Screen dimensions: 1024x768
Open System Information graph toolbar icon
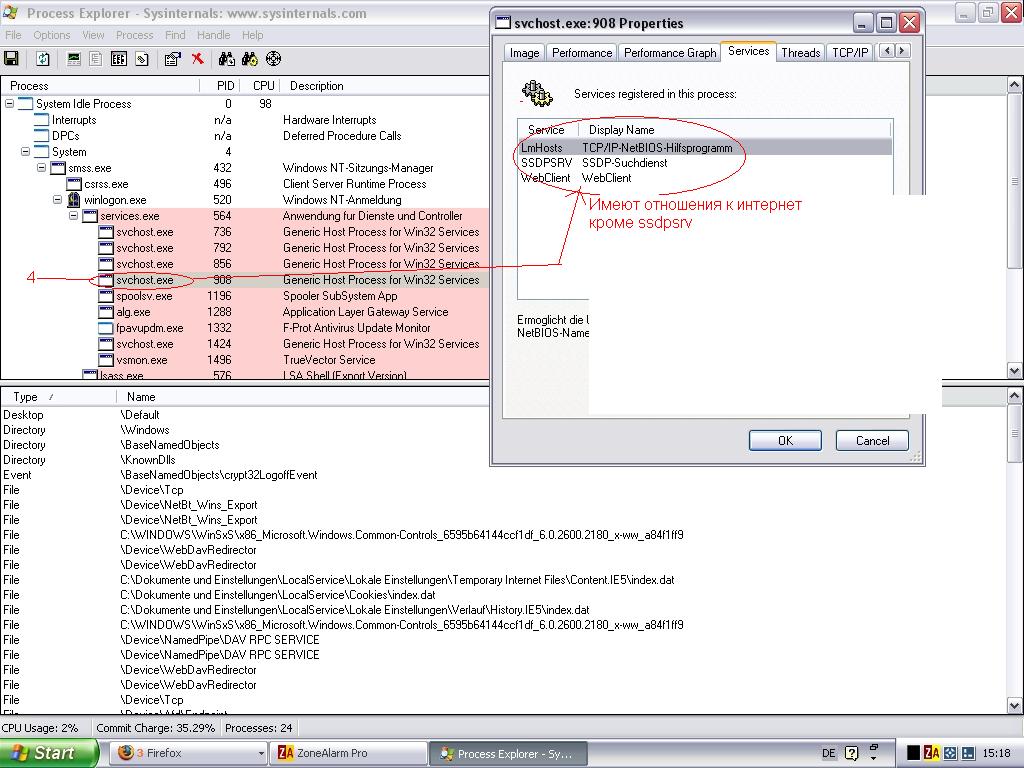[x=74, y=59]
